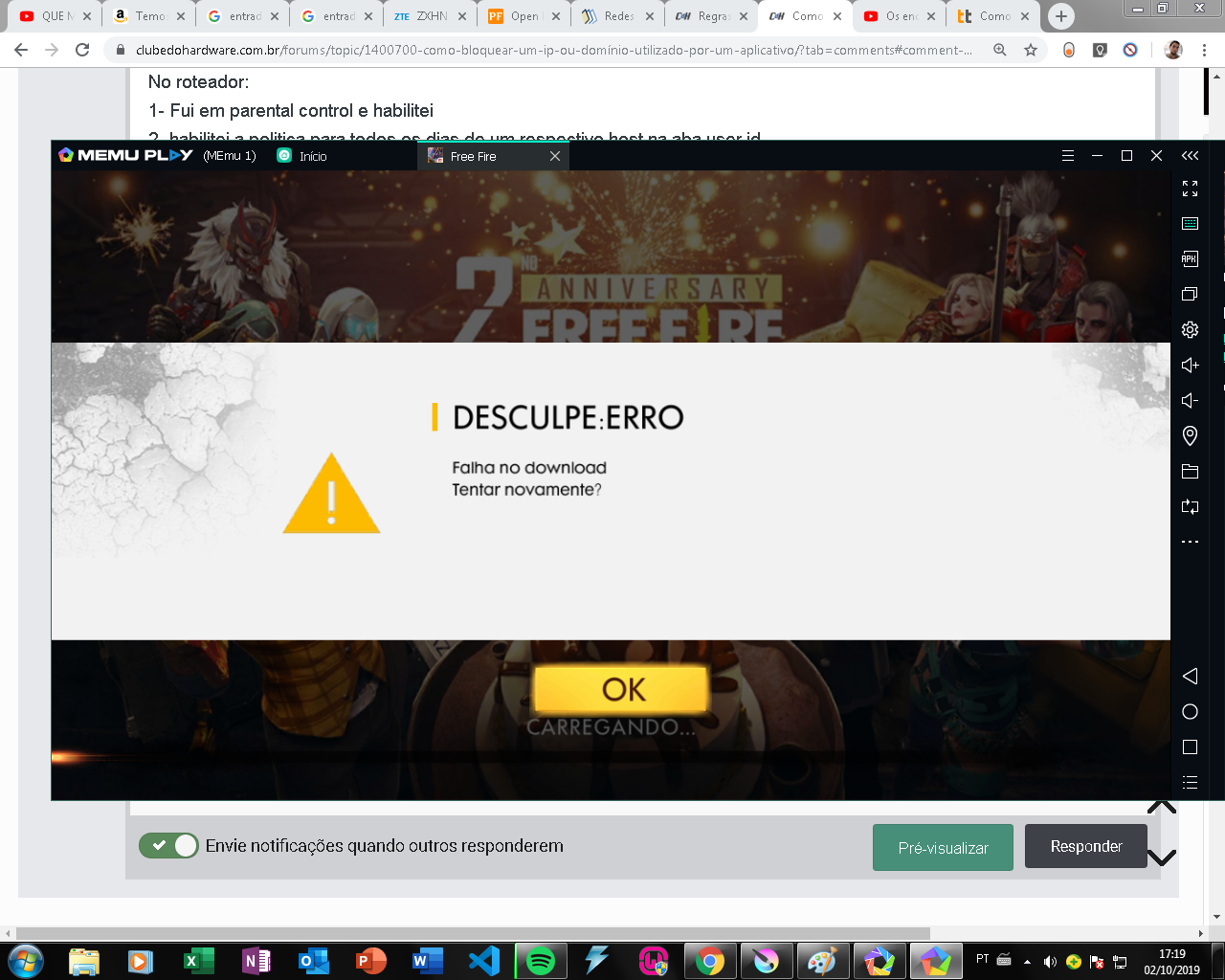
Task: Show hidden system tray icons
Action: (x=1027, y=961)
